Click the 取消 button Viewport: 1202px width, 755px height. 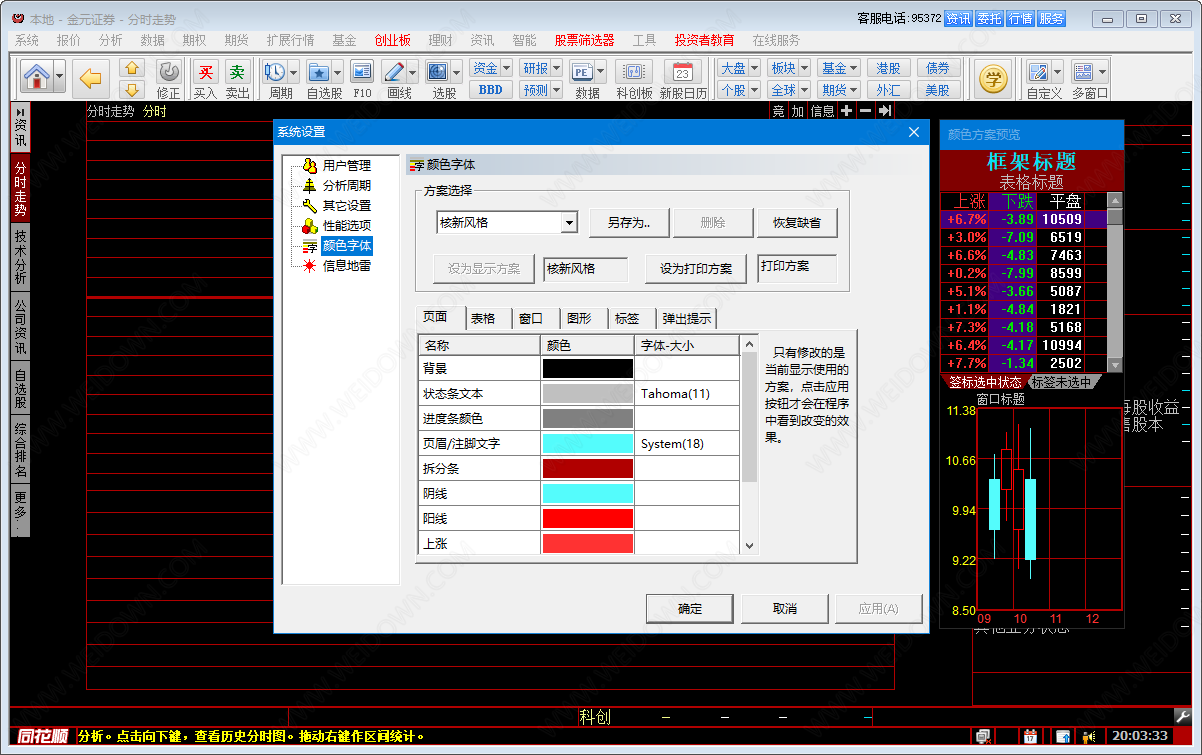tap(785, 608)
